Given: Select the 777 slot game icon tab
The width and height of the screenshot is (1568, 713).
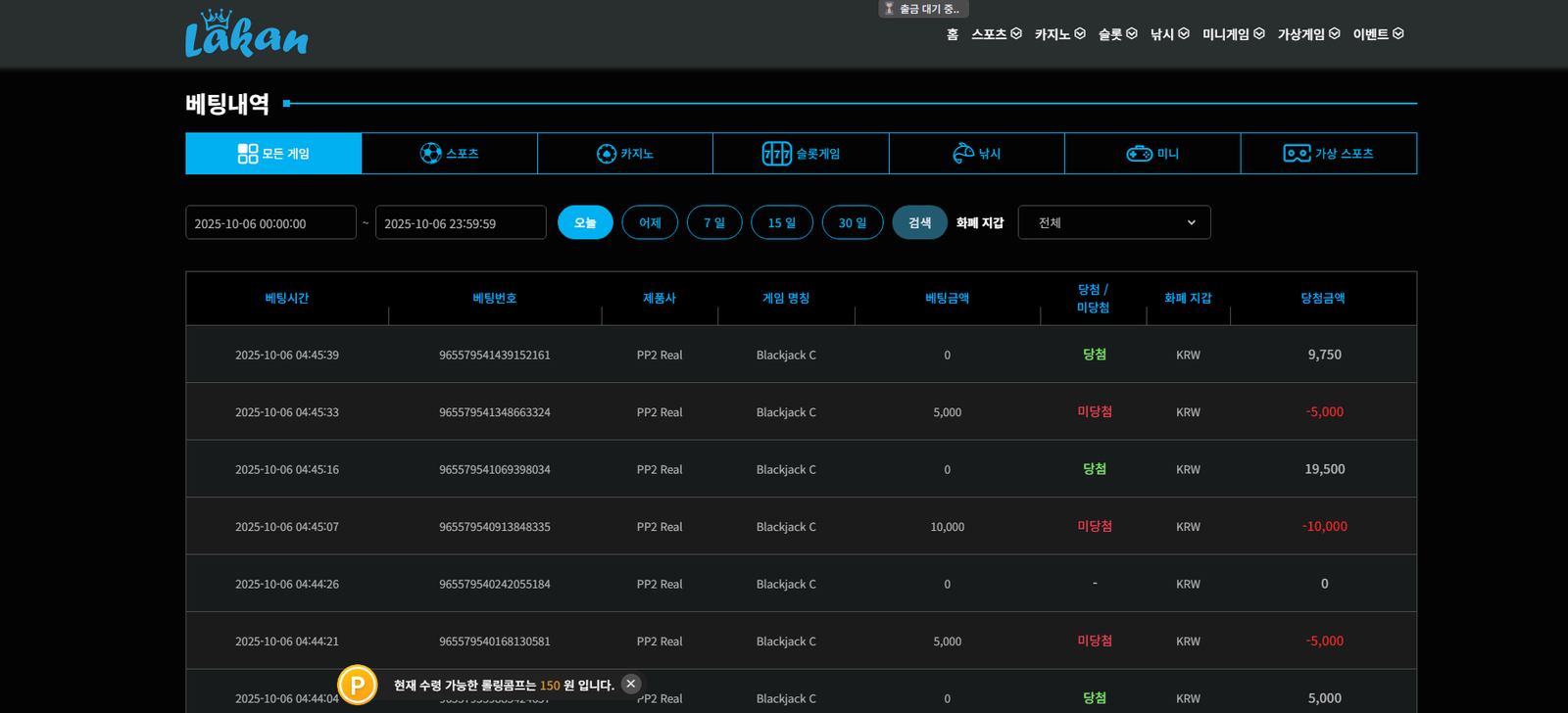Looking at the screenshot, I should (x=776, y=154).
